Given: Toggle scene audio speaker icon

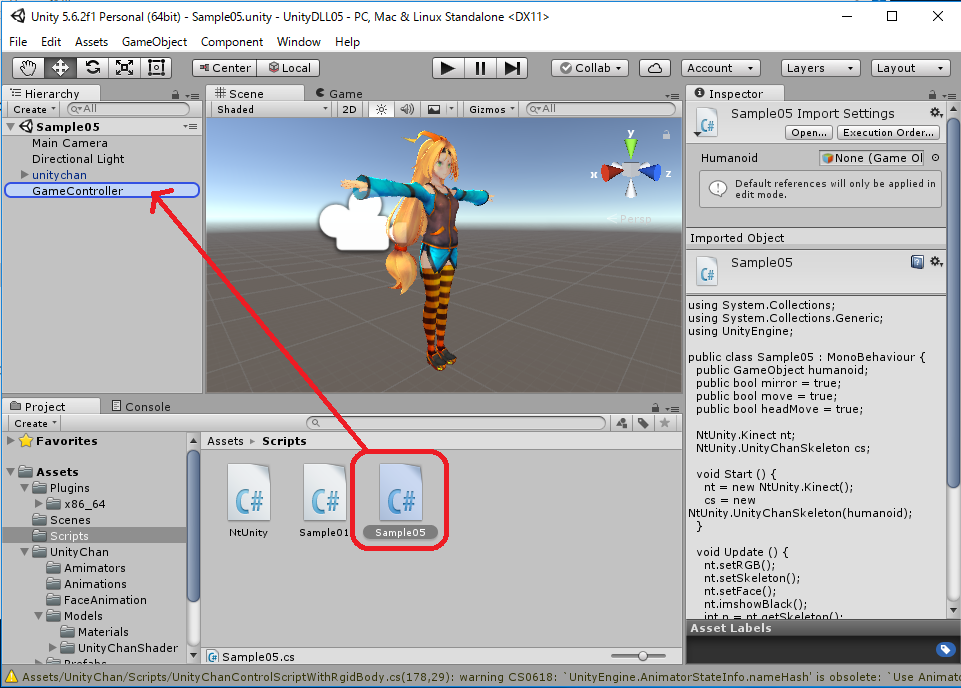Looking at the screenshot, I should click(x=407, y=109).
